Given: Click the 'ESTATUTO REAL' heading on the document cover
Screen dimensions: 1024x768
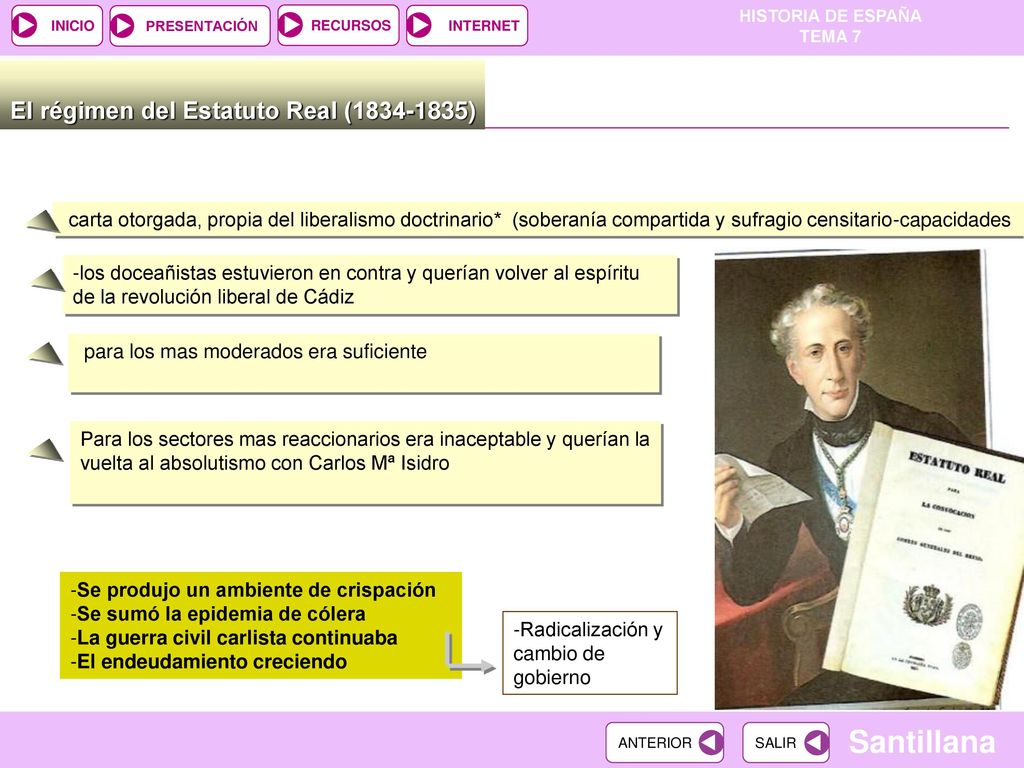Looking at the screenshot, I should [x=957, y=466].
